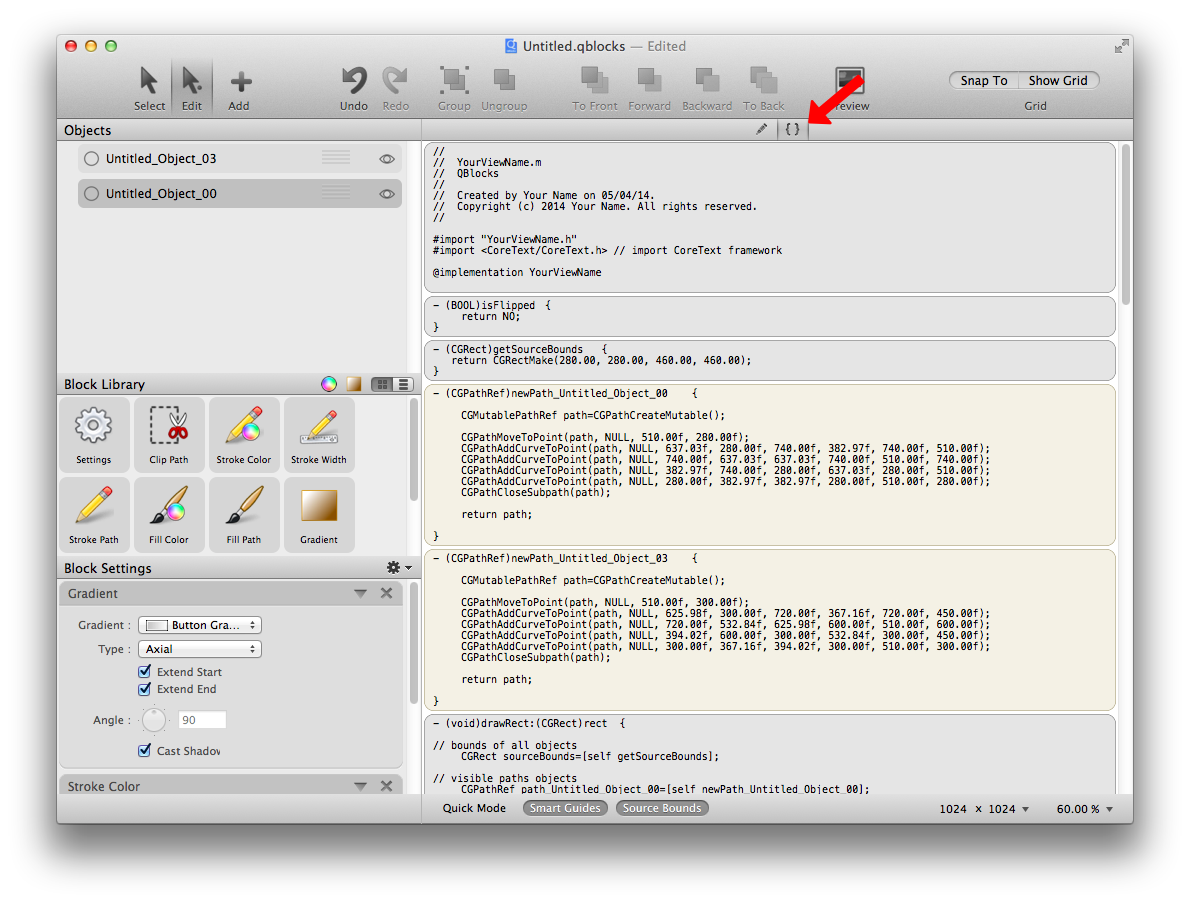Switch to the pencil design view
Viewport: 1190px width, 903px height.
(761, 129)
